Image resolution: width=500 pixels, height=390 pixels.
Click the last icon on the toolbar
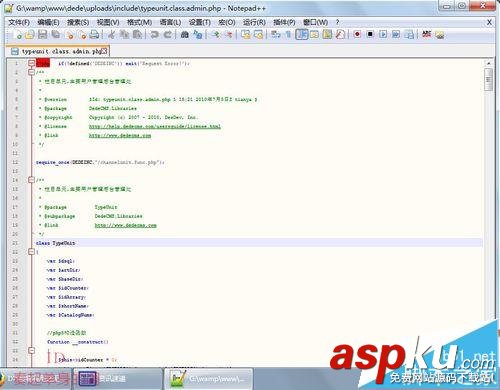[440, 34]
